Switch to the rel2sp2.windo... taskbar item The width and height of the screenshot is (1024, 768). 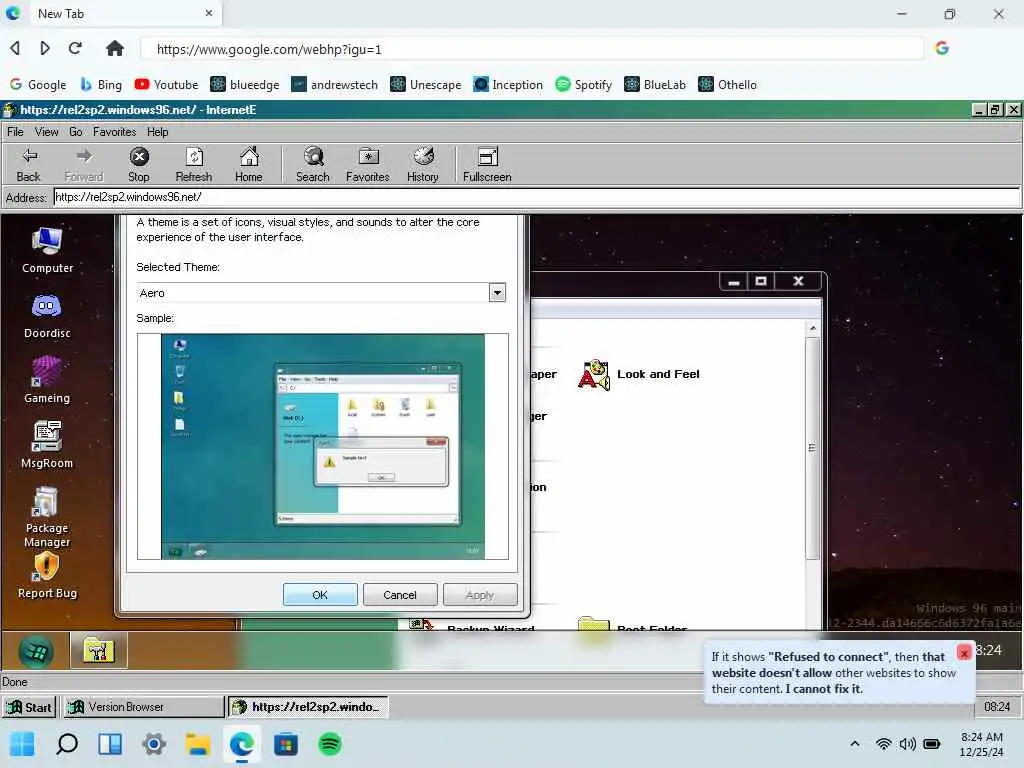pos(308,707)
